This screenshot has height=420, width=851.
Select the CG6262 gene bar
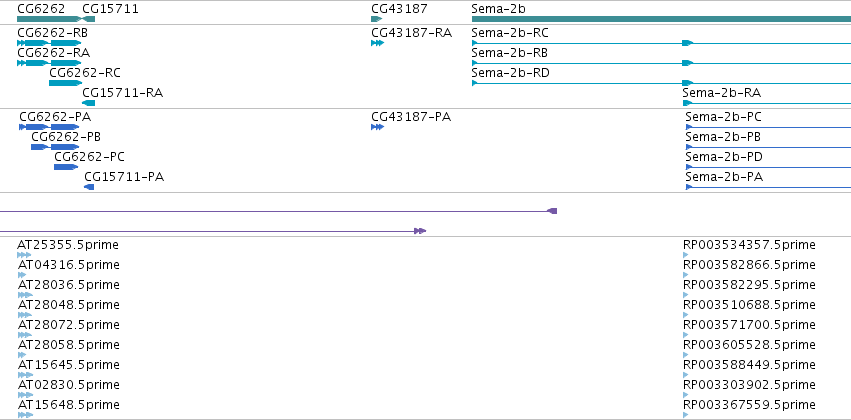[x=50, y=19]
